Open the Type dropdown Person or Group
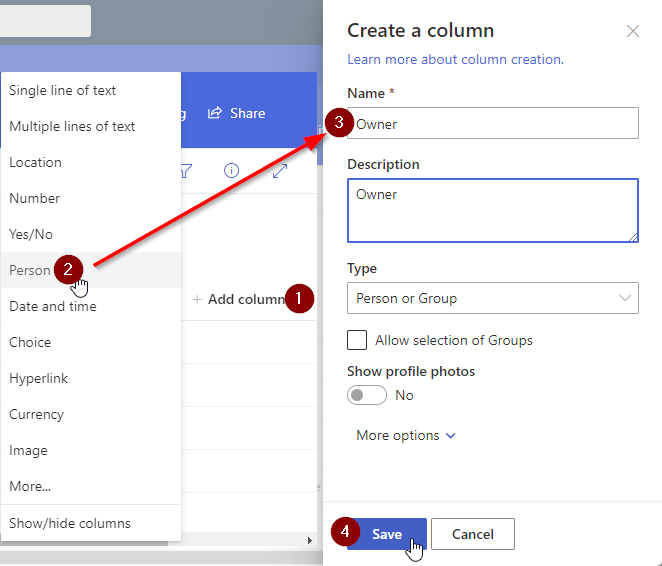Screen dimensions: 662x566 (x=492, y=298)
